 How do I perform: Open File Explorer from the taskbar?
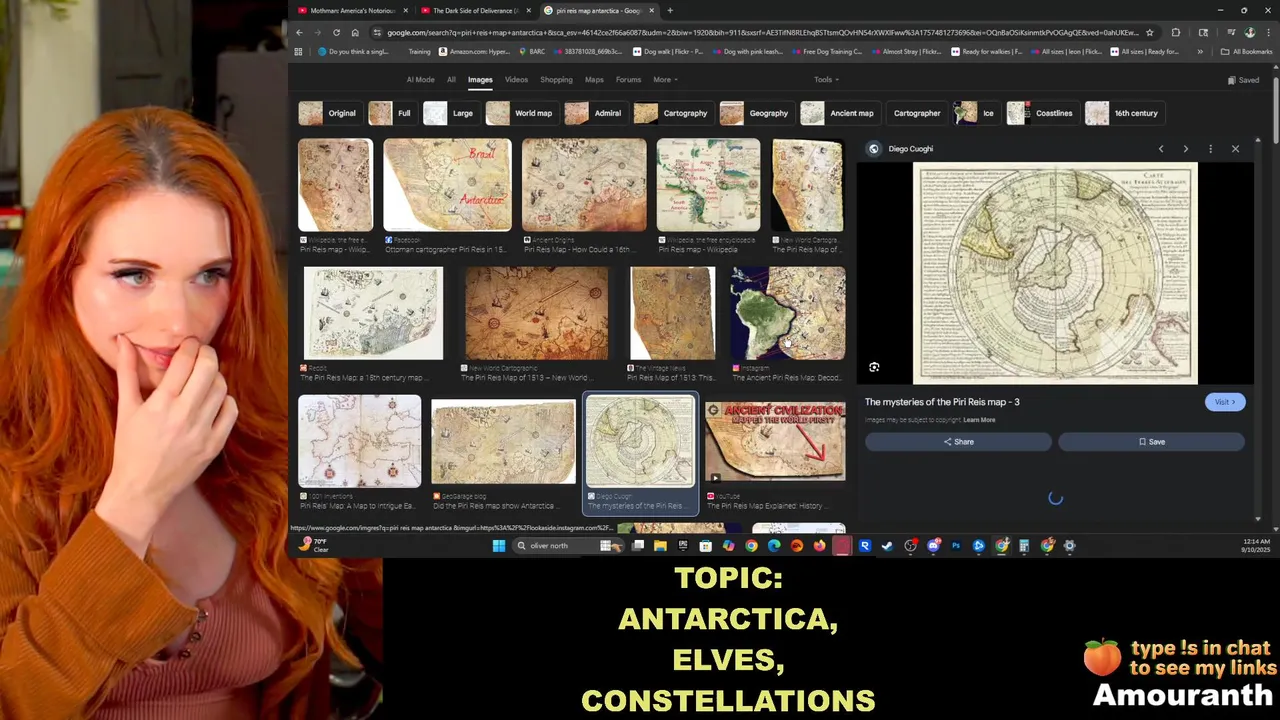(x=660, y=546)
